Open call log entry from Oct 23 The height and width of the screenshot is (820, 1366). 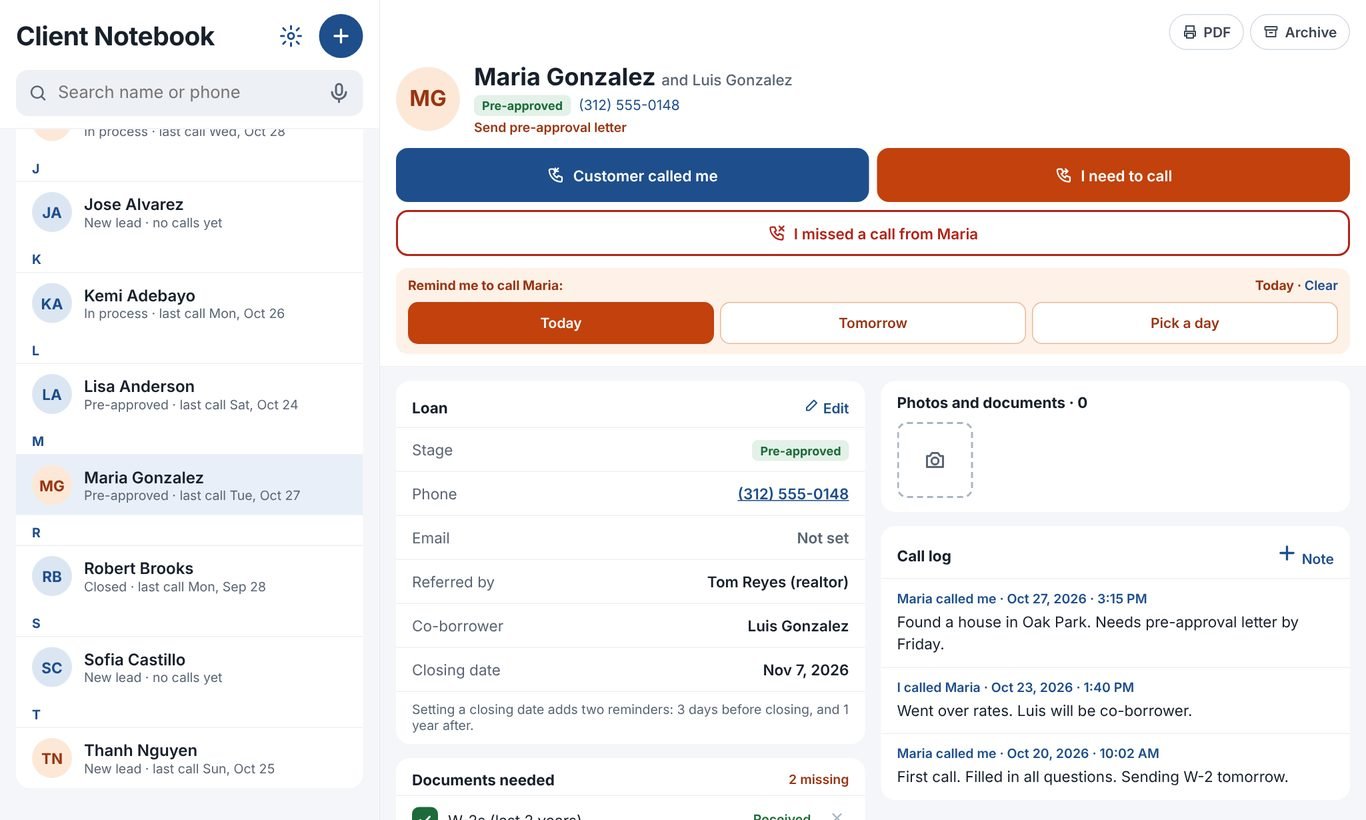(x=1115, y=700)
